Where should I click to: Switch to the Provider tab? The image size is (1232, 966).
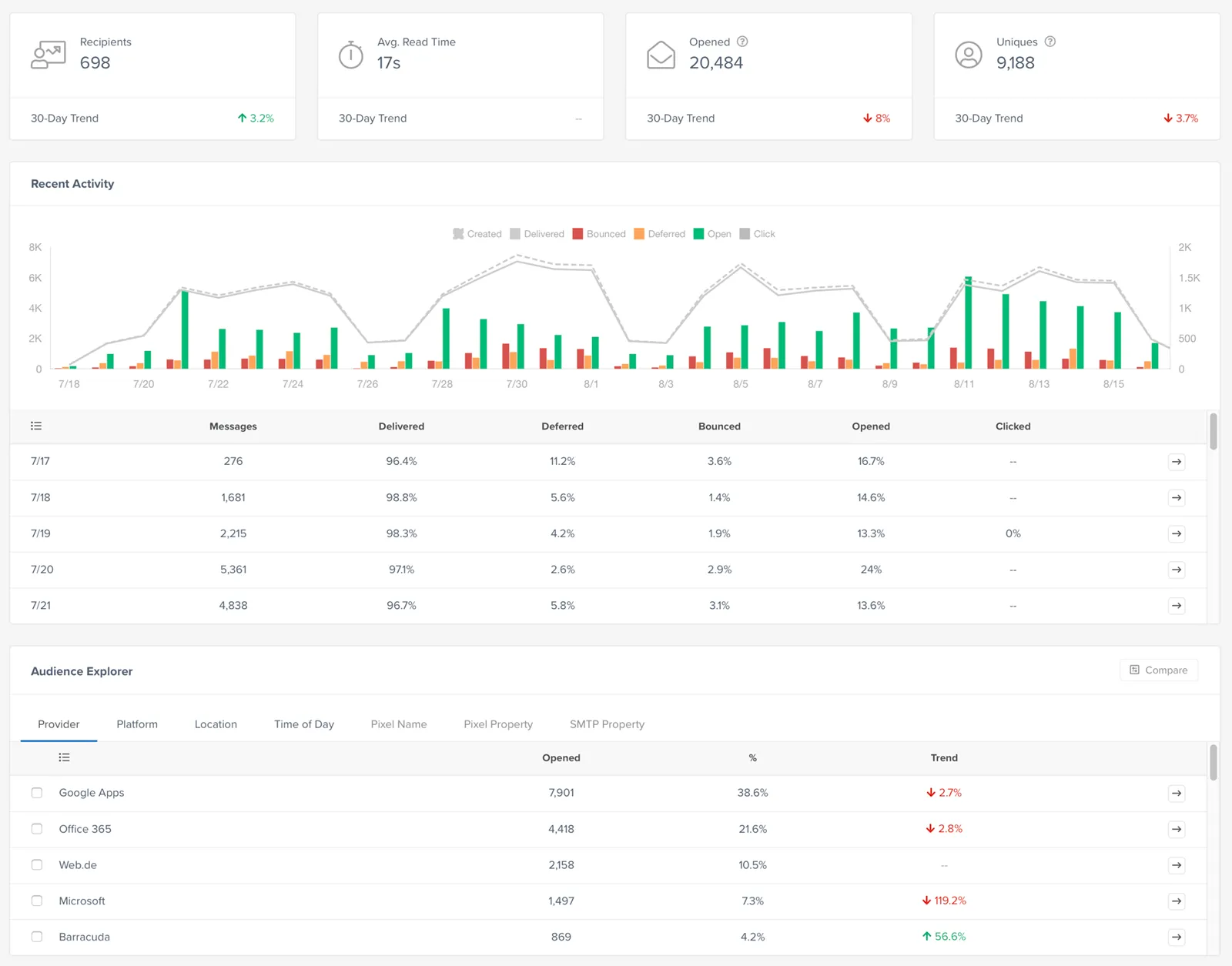pyautogui.click(x=59, y=724)
